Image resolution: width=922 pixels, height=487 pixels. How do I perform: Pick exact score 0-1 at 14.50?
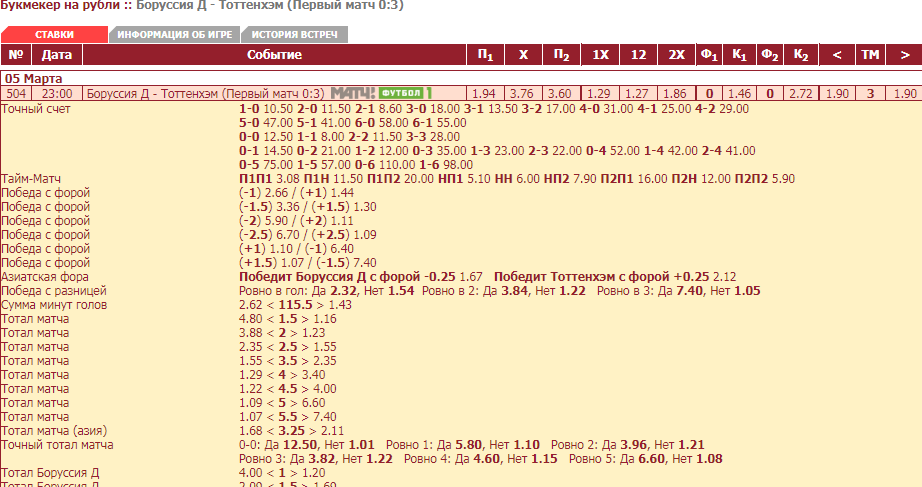coord(266,151)
